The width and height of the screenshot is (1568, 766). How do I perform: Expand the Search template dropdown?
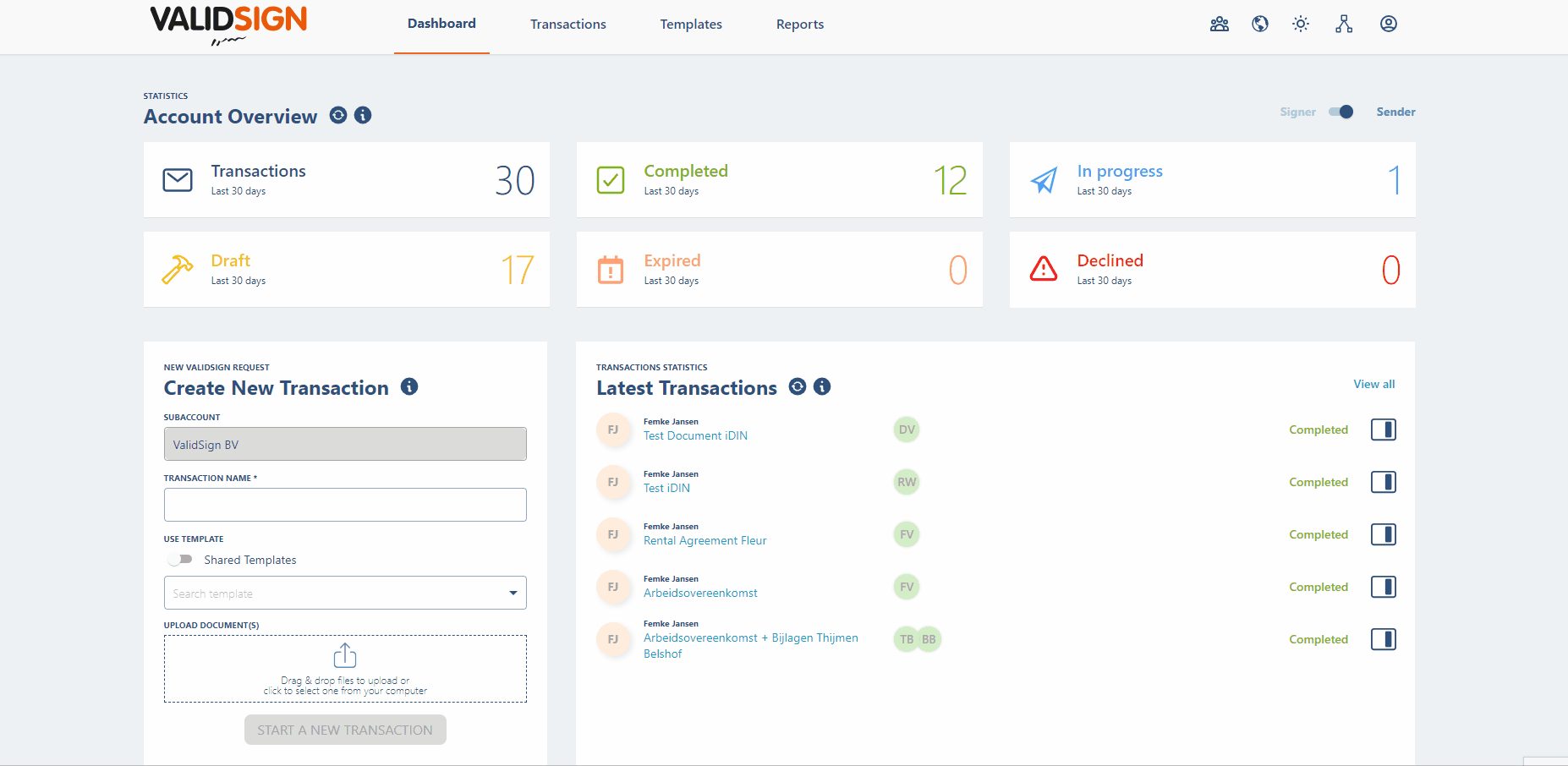pos(513,593)
